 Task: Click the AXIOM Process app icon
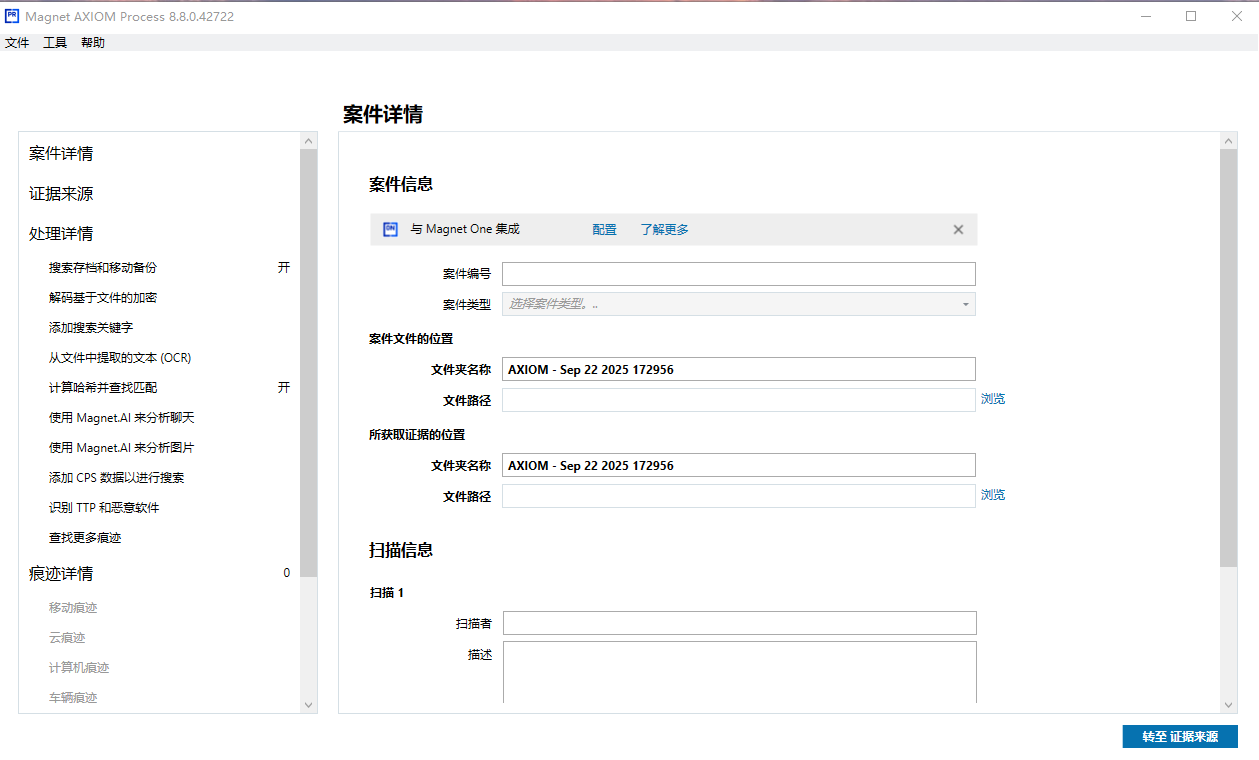[x=13, y=16]
